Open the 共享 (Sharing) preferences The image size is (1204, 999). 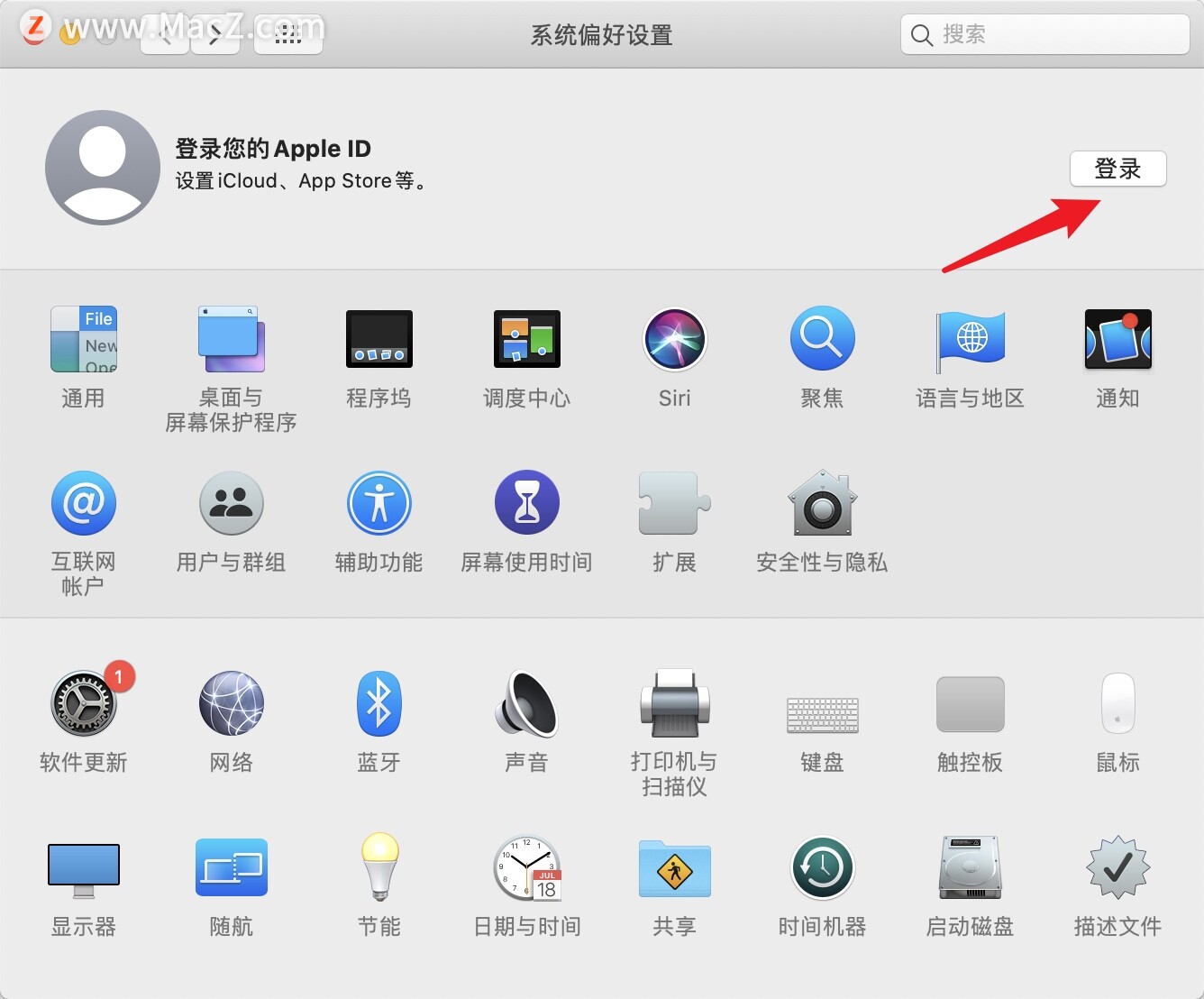pyautogui.click(x=675, y=868)
